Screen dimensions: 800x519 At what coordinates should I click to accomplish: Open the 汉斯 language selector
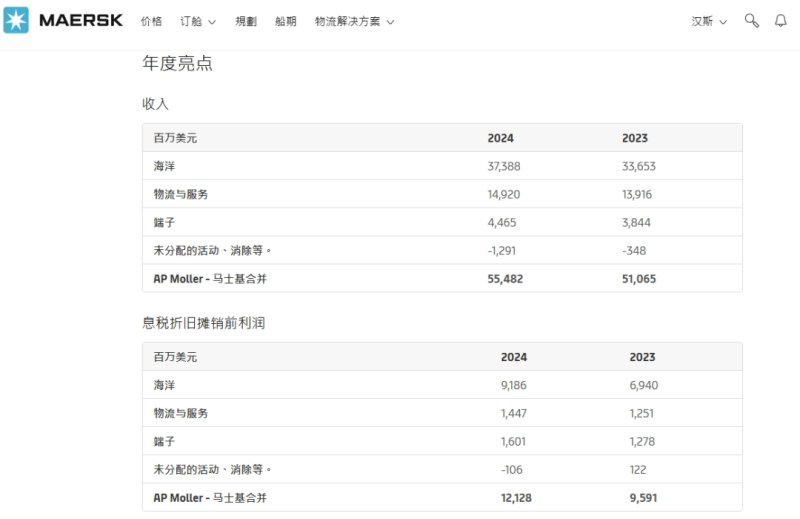coord(709,21)
